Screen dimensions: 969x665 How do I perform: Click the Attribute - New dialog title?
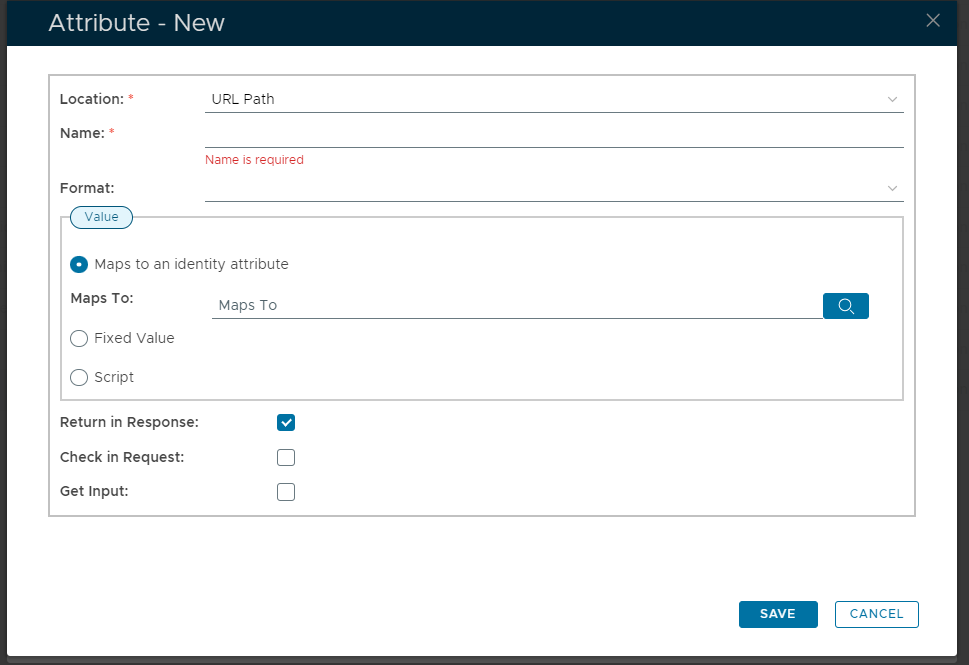136,23
